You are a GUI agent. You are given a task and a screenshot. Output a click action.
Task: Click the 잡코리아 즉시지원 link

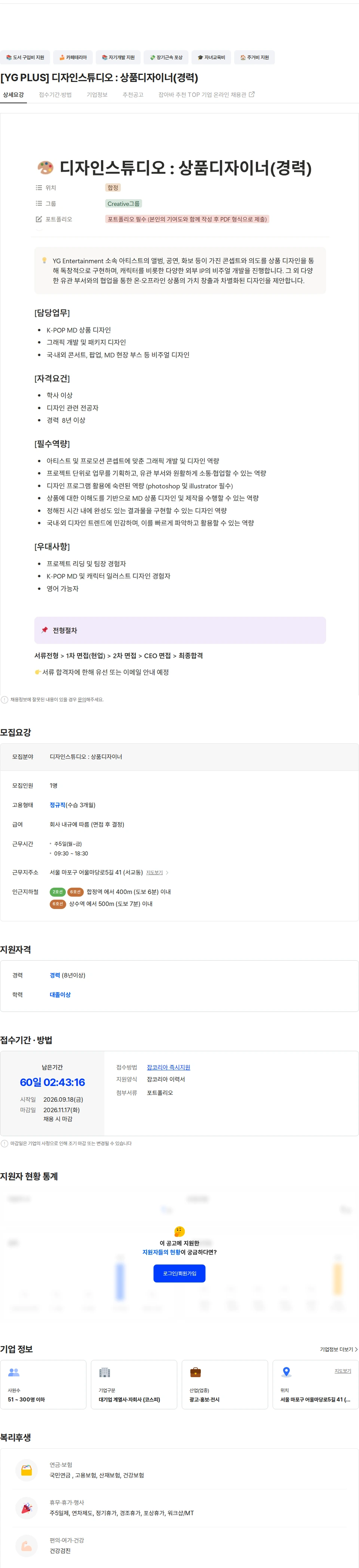pos(169,1067)
